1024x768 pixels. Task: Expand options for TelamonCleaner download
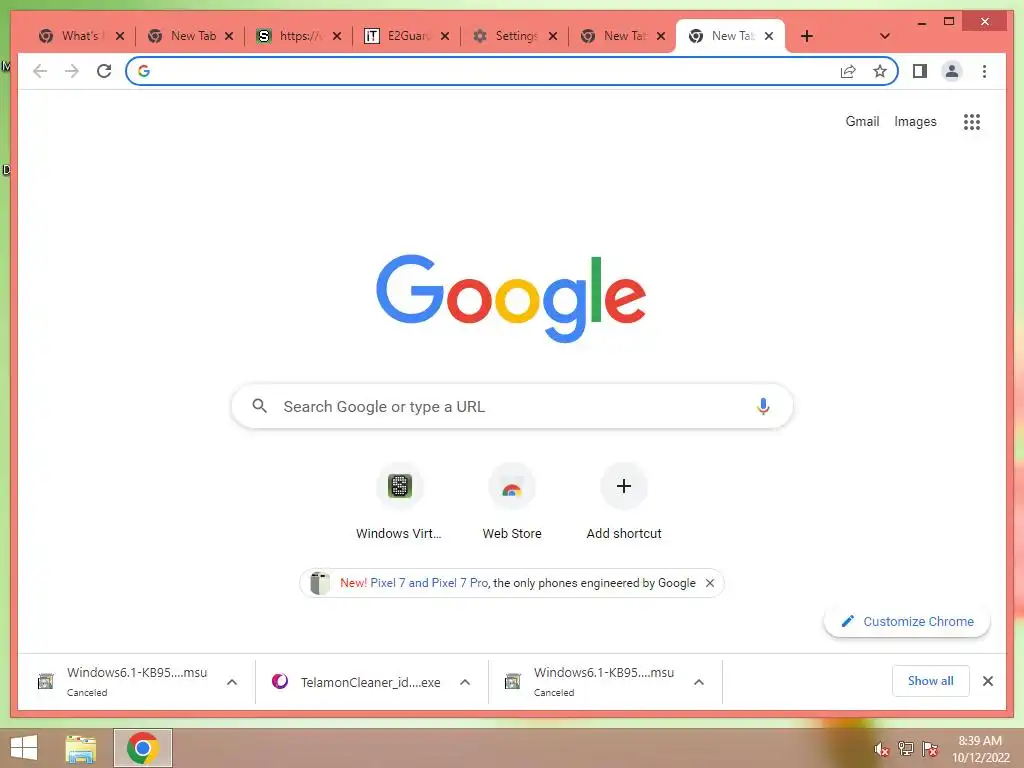(x=465, y=682)
